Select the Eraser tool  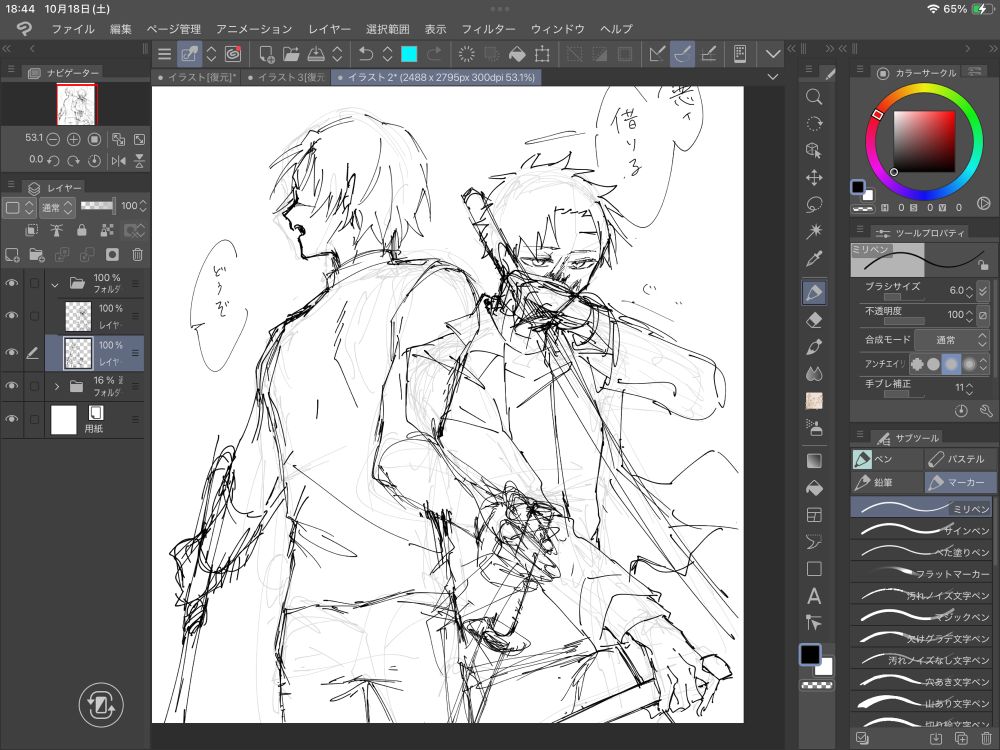814,320
